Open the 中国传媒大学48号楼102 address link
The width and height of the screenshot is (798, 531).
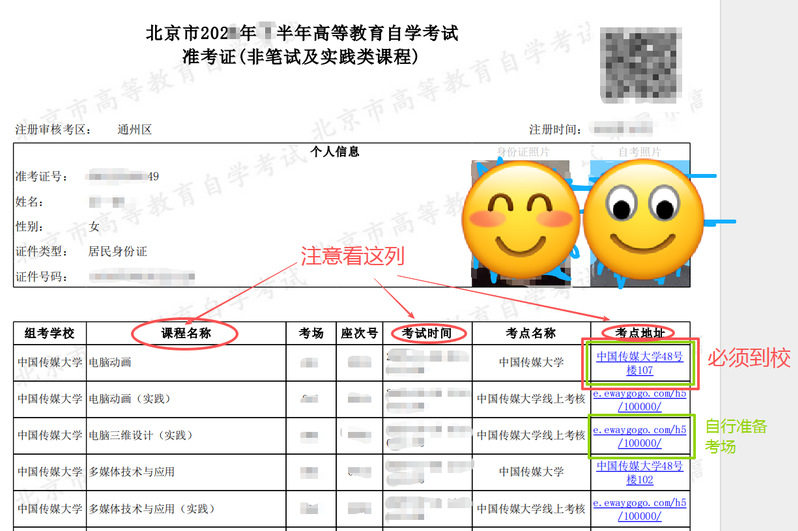pos(639,472)
